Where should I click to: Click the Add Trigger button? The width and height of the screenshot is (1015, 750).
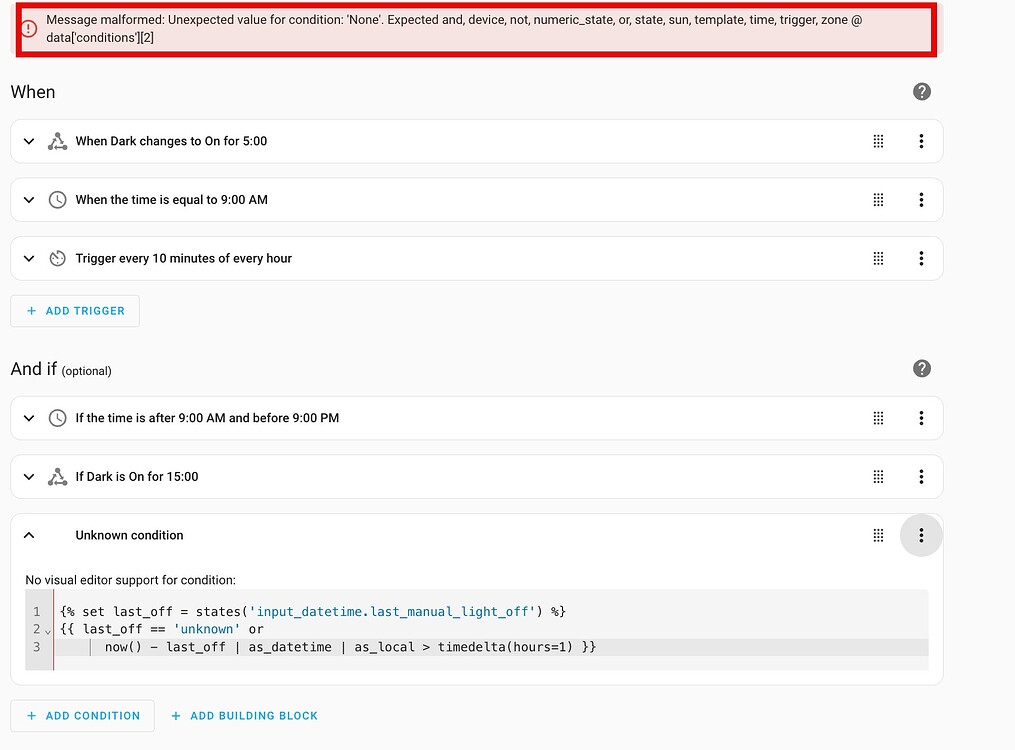tap(75, 311)
